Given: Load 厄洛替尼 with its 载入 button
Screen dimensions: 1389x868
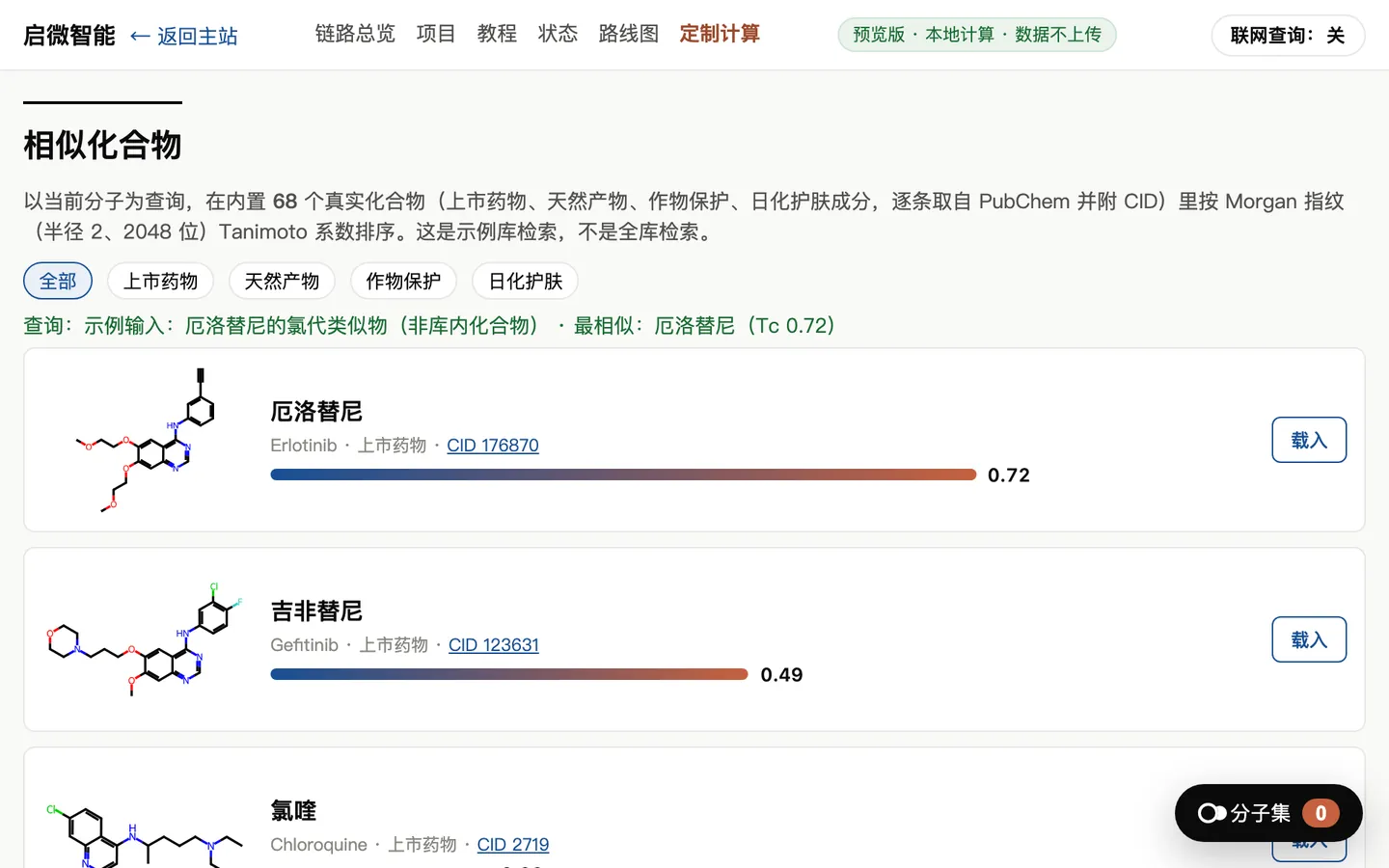Looking at the screenshot, I should click(1309, 440).
